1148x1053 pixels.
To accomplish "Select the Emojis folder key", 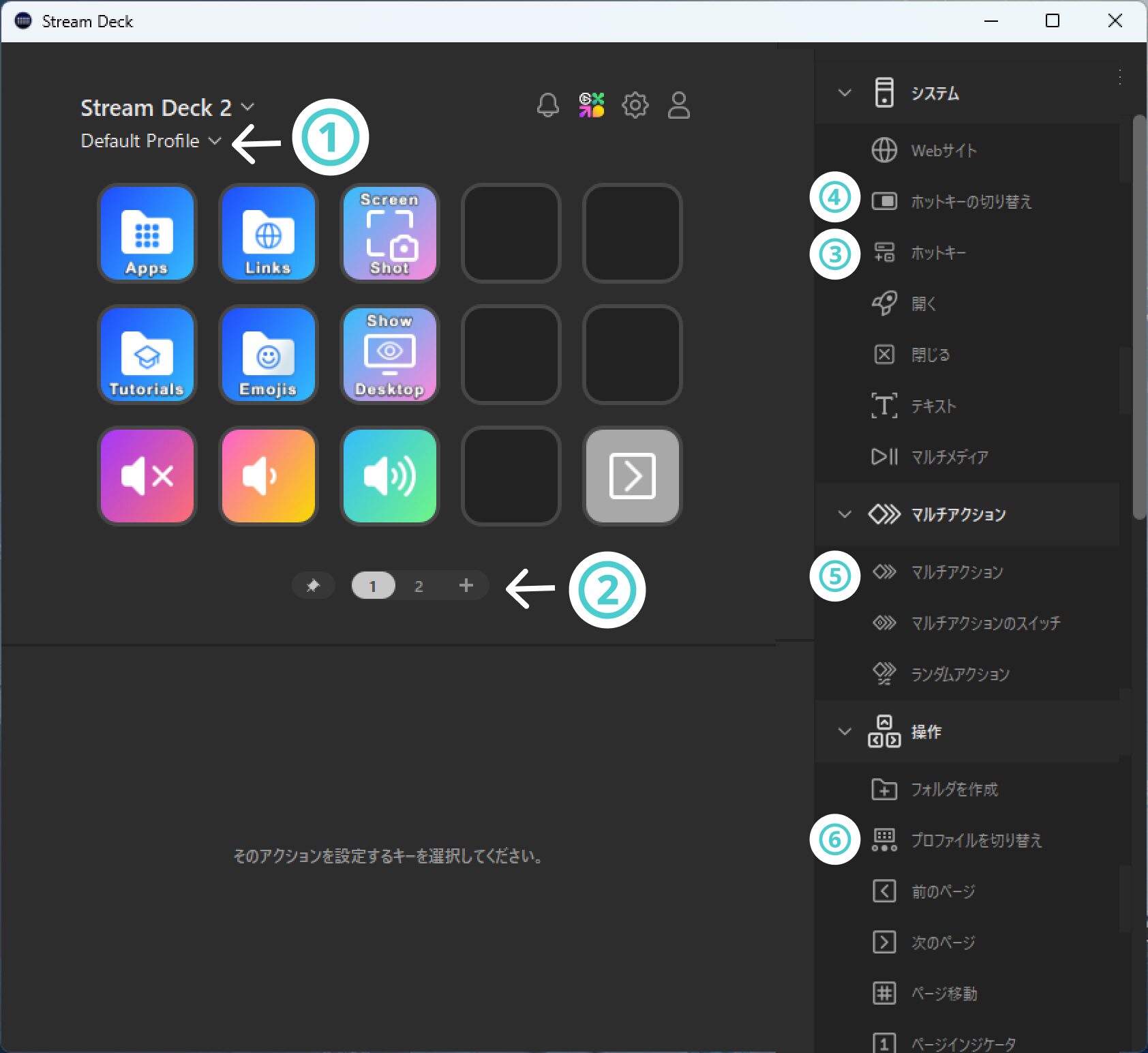I will (268, 355).
